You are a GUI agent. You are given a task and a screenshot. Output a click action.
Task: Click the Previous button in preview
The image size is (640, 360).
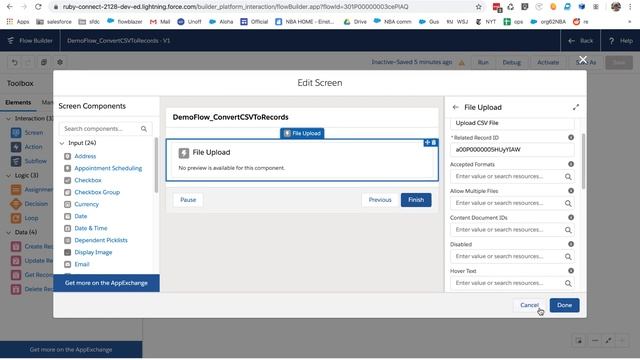coord(380,200)
